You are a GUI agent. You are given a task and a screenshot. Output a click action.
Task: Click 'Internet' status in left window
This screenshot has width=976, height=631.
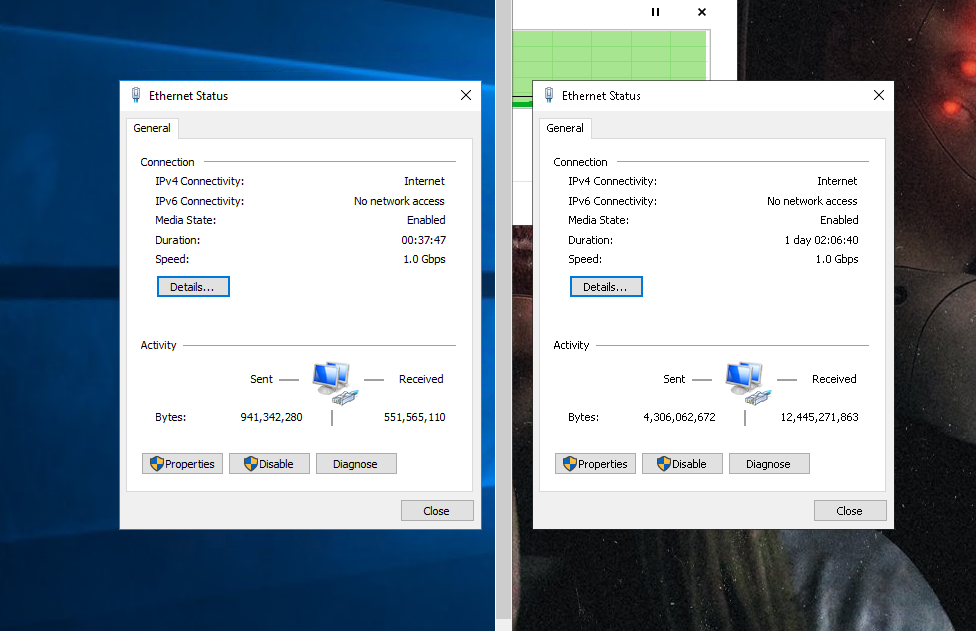coord(425,181)
